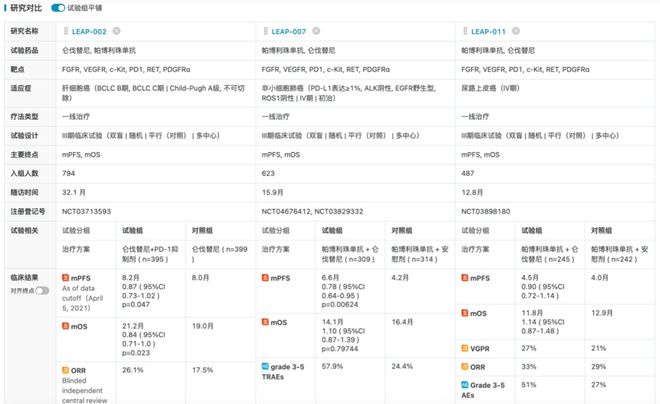Remove LEAP-011 column with its close icon
Screen dimensions: 660x404
pyautogui.click(x=516, y=31)
